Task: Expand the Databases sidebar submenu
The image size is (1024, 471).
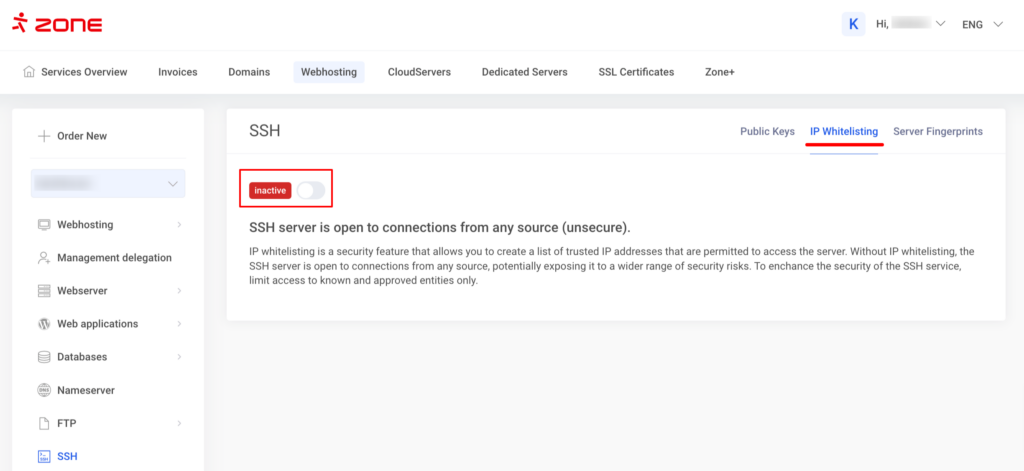Action: pos(179,357)
